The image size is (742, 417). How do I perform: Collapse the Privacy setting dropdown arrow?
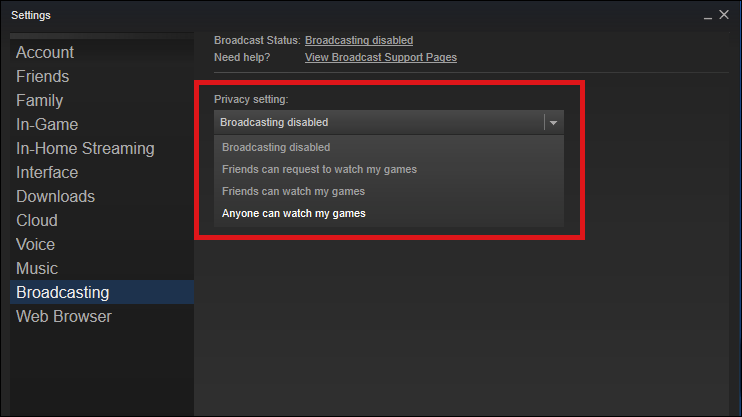point(553,123)
